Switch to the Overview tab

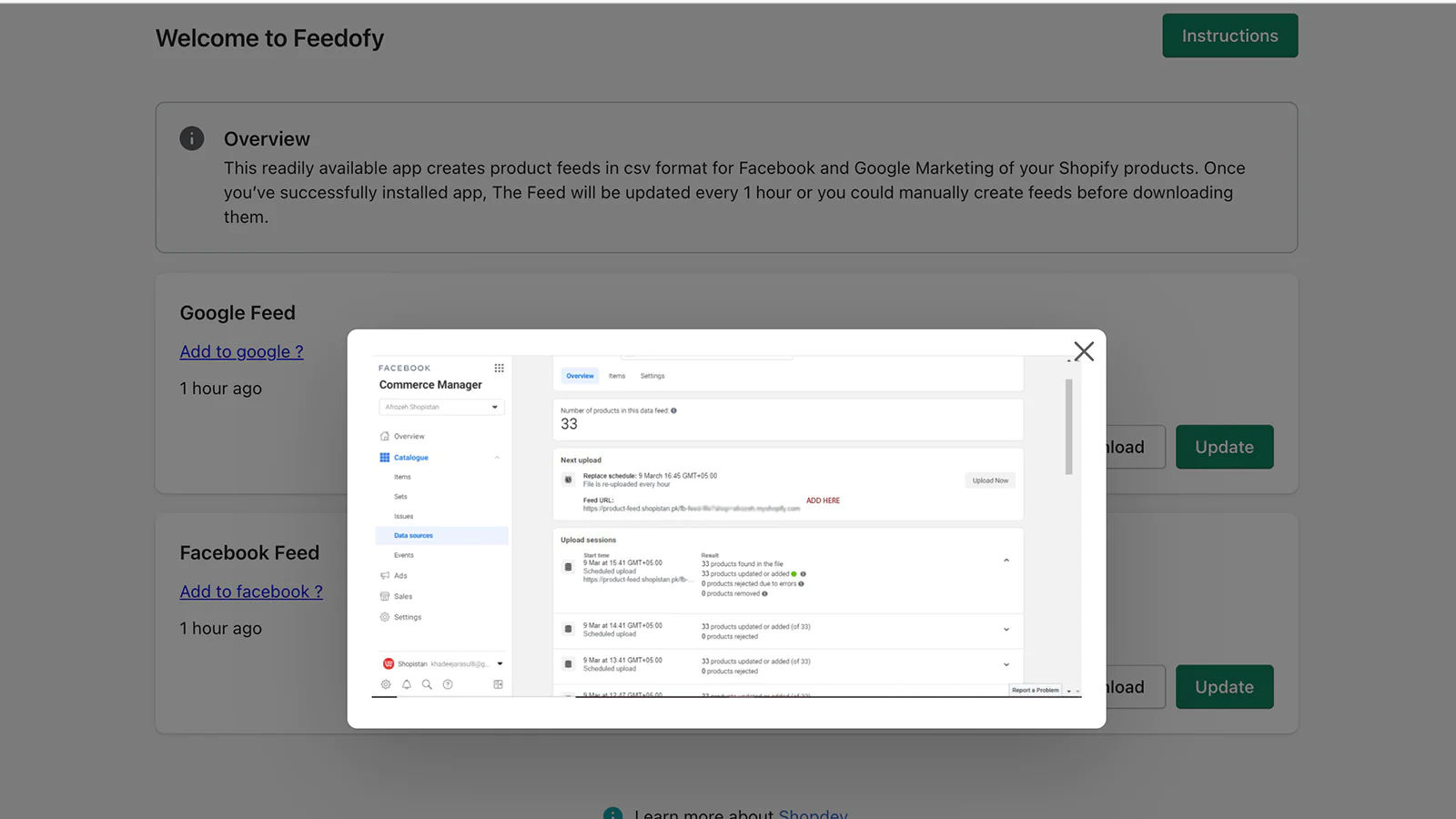coord(580,376)
